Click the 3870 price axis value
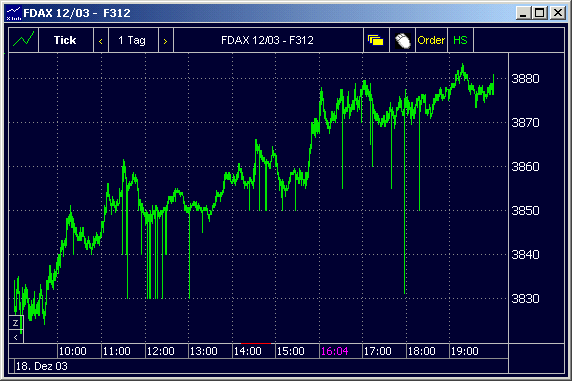 (x=525, y=123)
